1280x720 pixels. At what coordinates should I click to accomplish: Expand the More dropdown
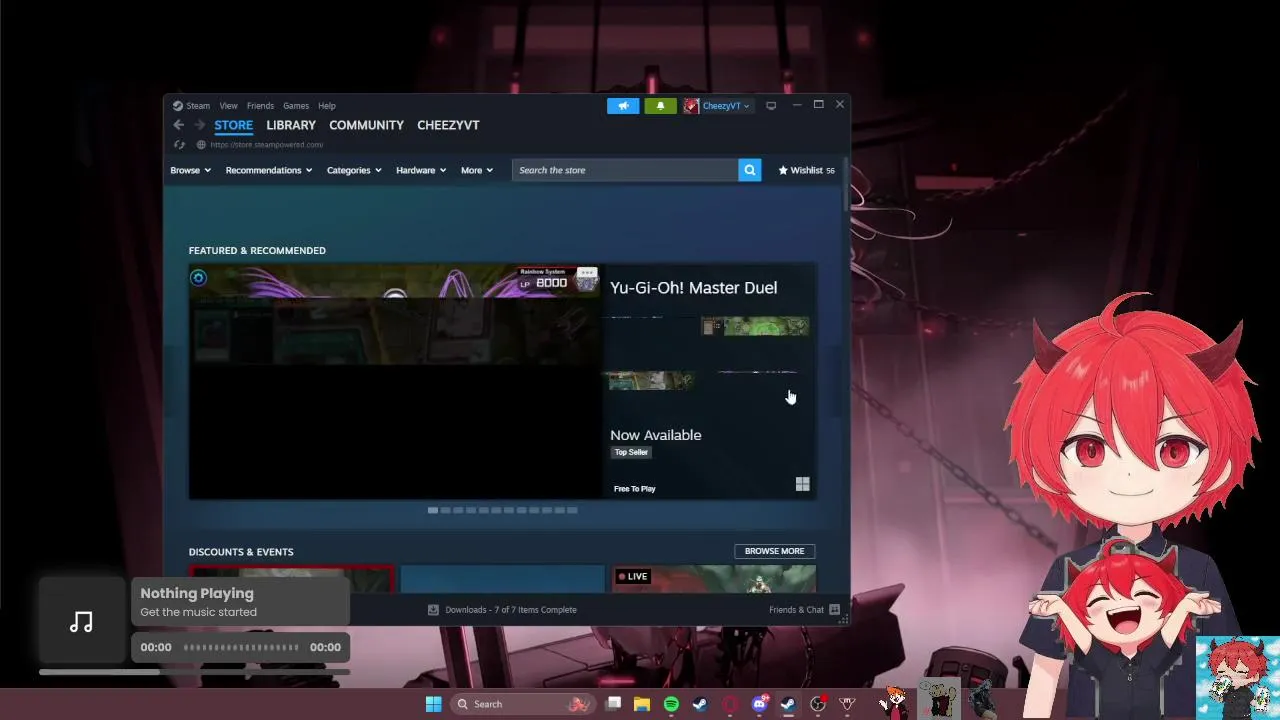pyautogui.click(x=477, y=170)
